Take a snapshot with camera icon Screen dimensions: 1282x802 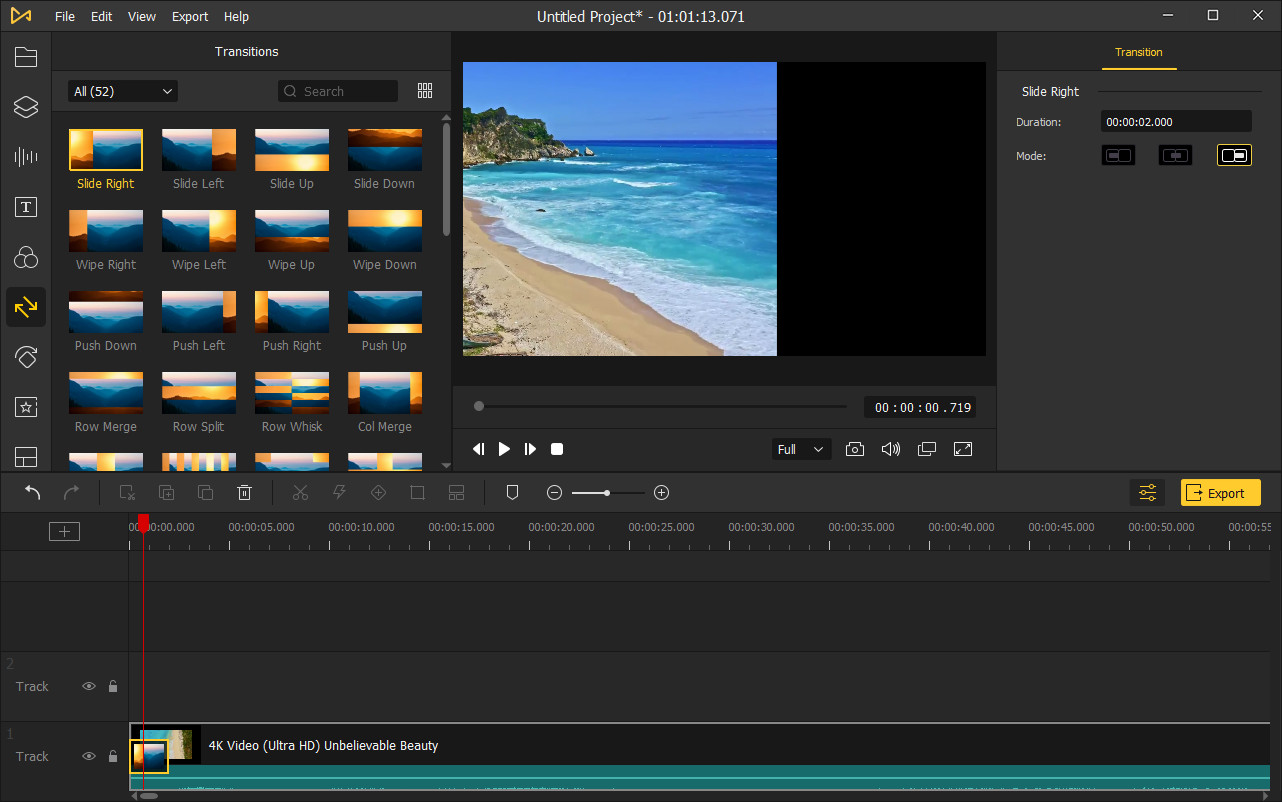point(854,449)
